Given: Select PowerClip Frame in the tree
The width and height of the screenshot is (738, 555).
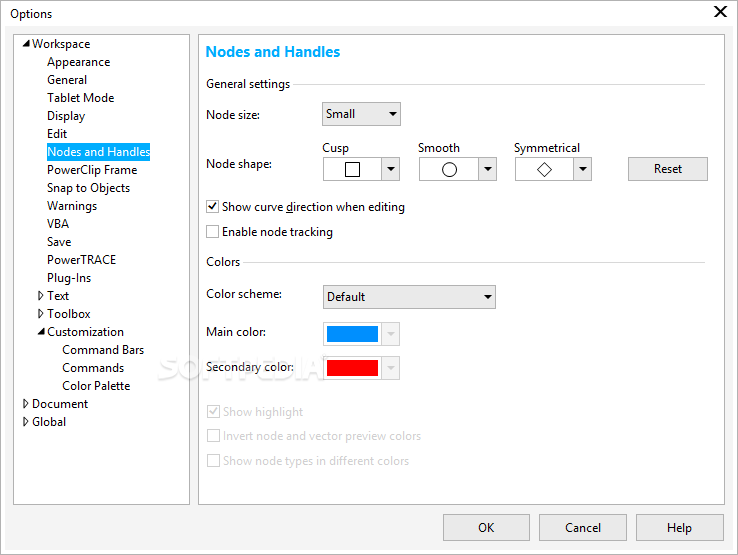Looking at the screenshot, I should (92, 170).
